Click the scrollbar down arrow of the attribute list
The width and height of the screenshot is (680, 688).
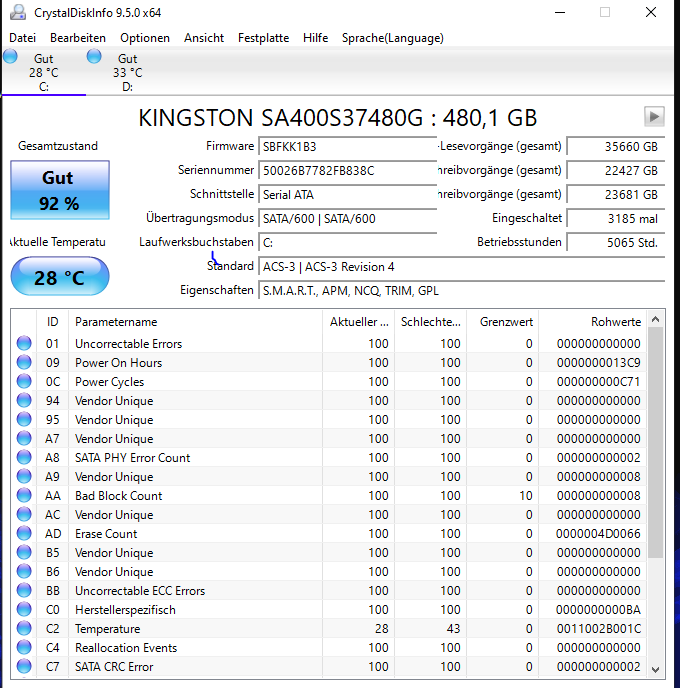click(655, 670)
